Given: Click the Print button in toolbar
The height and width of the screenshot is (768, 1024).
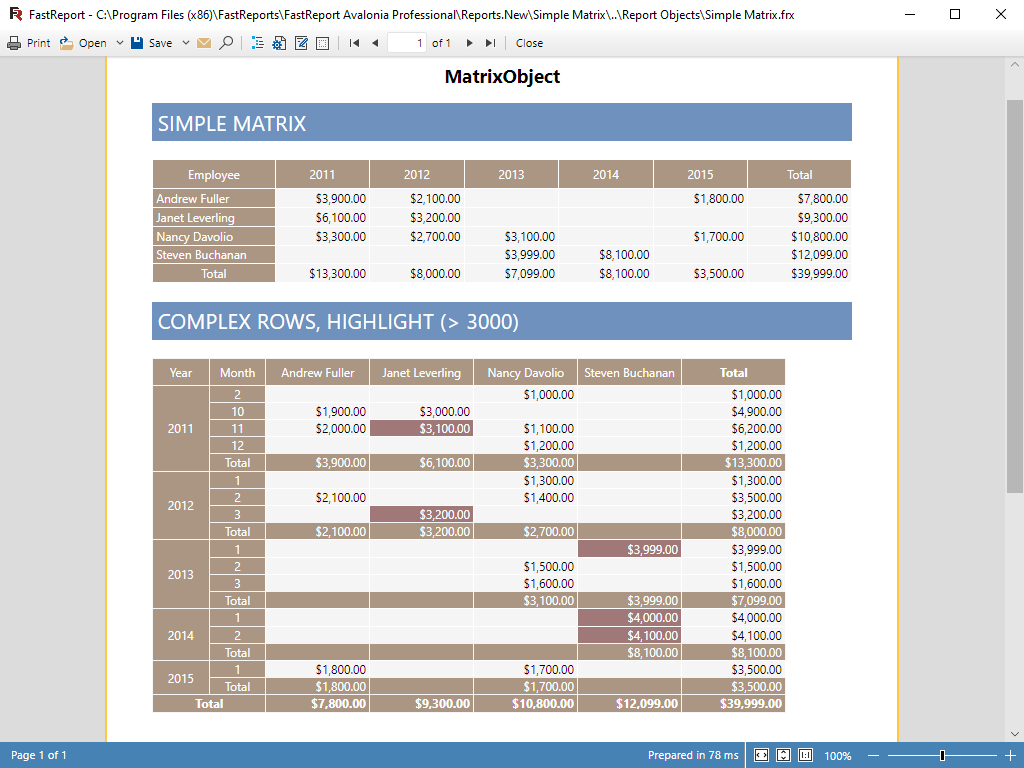Looking at the screenshot, I should (28, 43).
